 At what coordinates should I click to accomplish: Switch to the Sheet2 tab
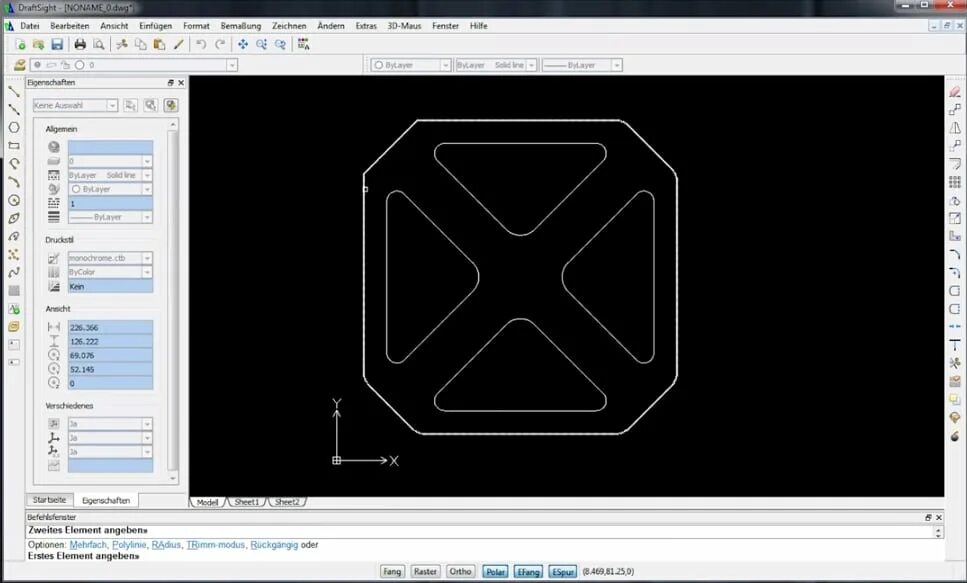(287, 502)
